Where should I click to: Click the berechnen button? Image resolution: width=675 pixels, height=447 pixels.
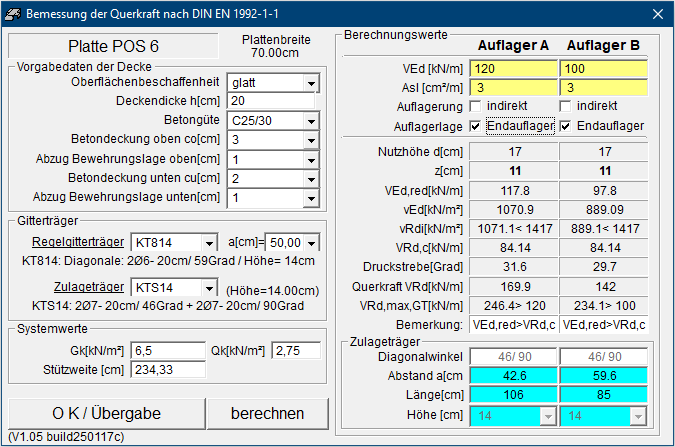tap(267, 413)
